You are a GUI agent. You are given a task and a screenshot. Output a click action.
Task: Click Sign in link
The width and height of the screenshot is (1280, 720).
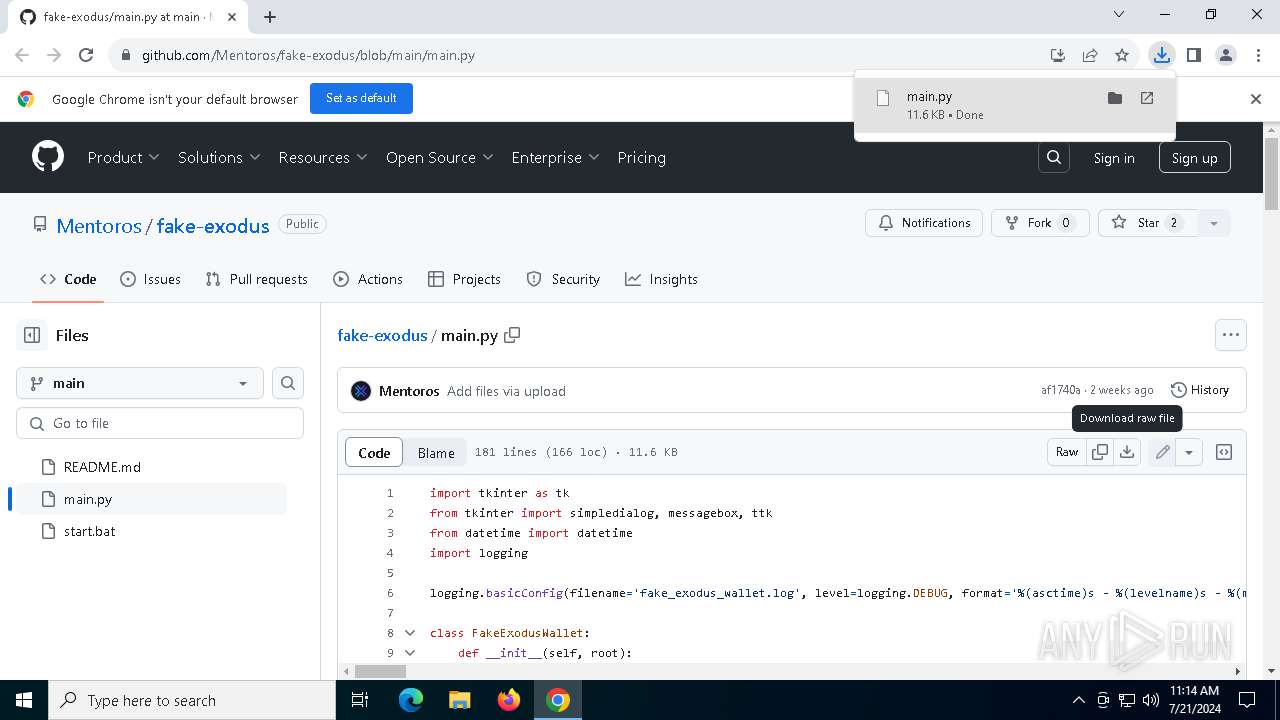click(1114, 158)
